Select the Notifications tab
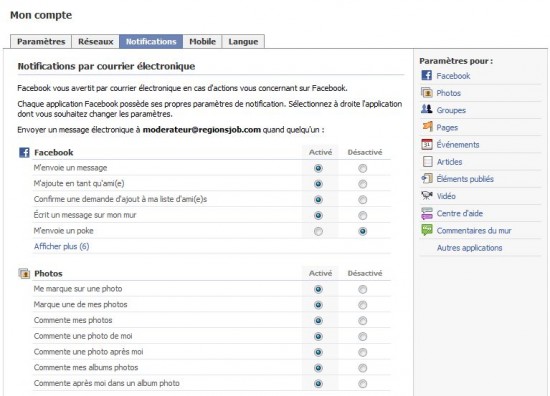The width and height of the screenshot is (550, 396). [x=151, y=41]
